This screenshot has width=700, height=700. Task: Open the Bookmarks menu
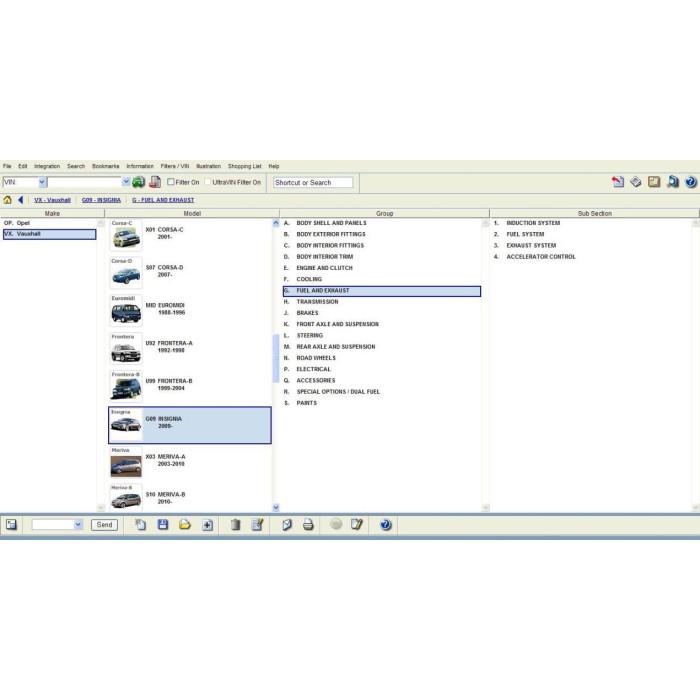pyautogui.click(x=106, y=166)
